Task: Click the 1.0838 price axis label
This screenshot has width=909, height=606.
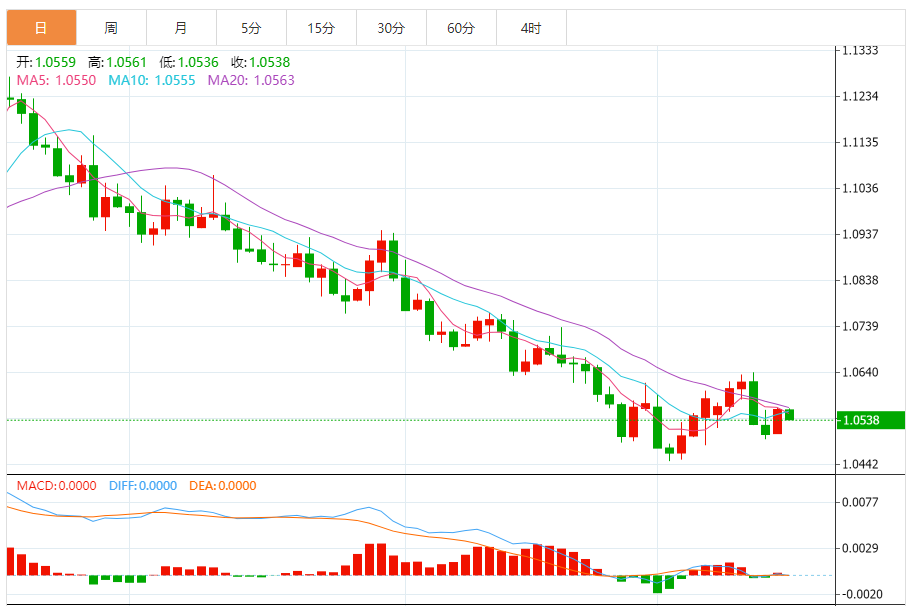Action: coord(860,280)
